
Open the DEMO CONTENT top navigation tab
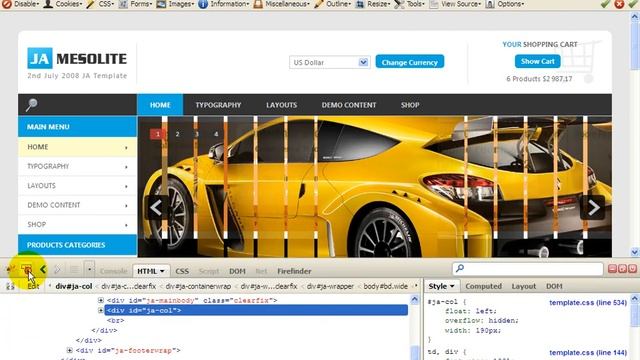tap(349, 105)
